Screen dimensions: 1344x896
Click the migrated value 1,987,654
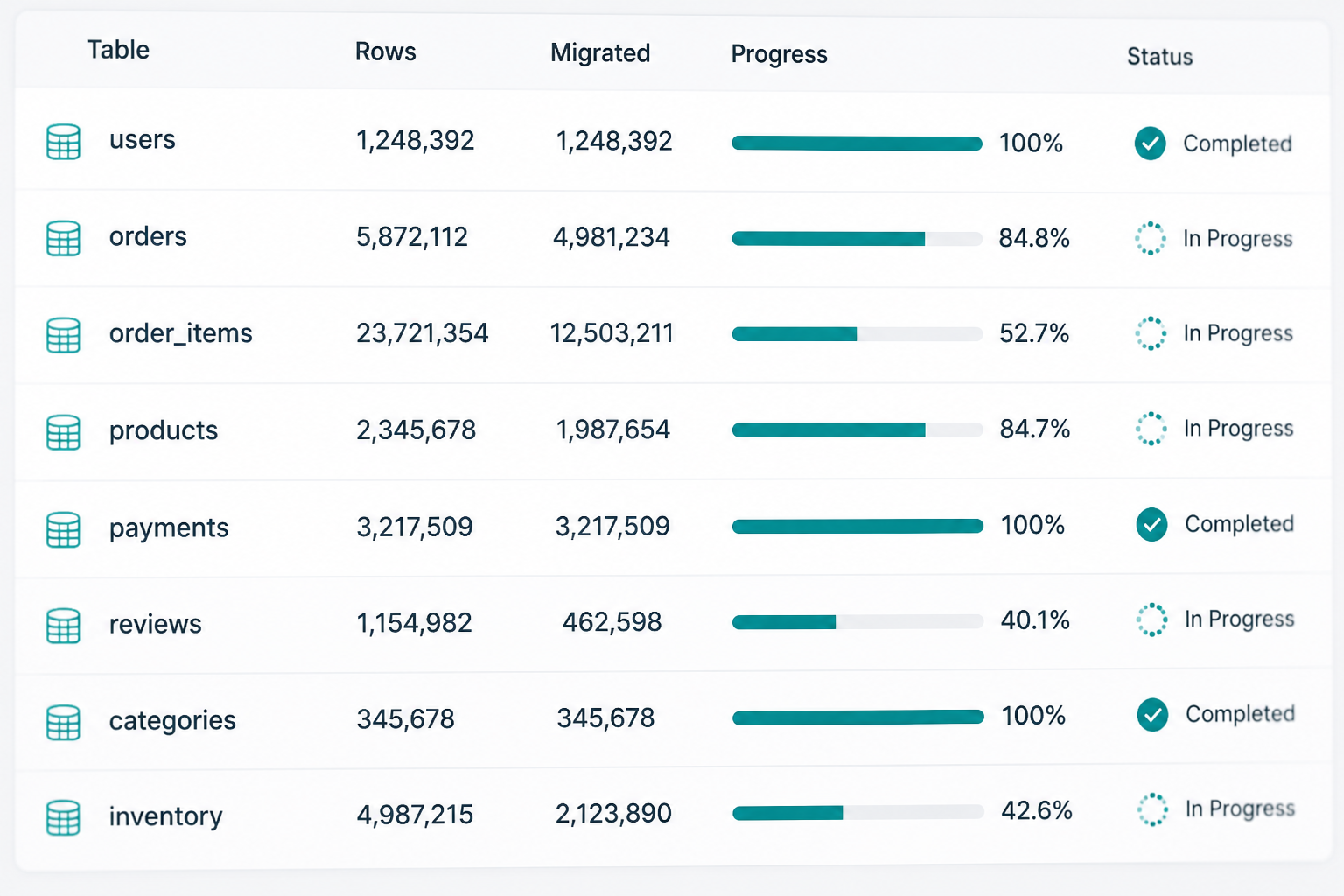(x=613, y=430)
